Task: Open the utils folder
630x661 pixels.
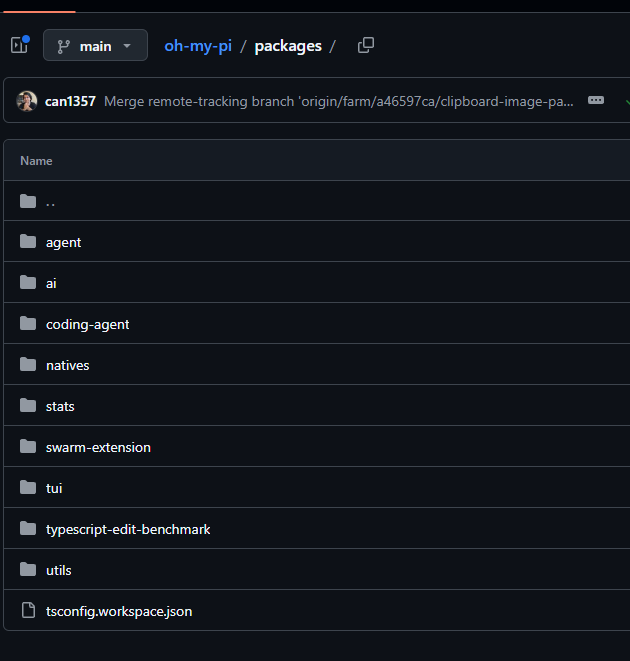Action: 59,570
